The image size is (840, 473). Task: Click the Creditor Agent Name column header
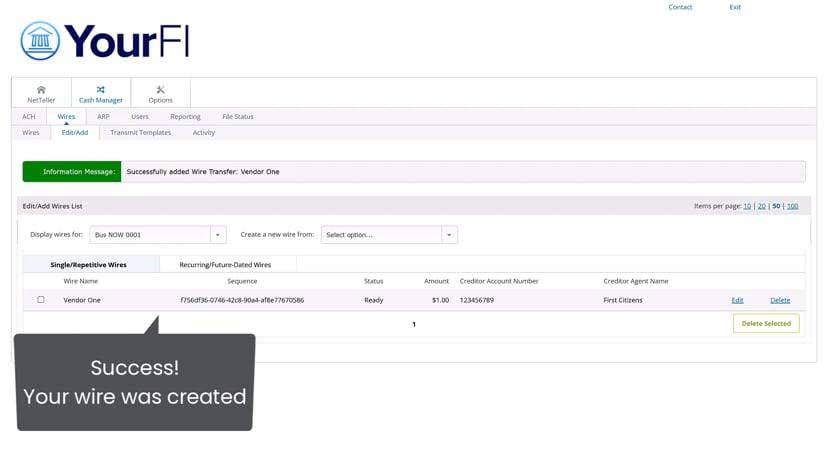coord(636,281)
